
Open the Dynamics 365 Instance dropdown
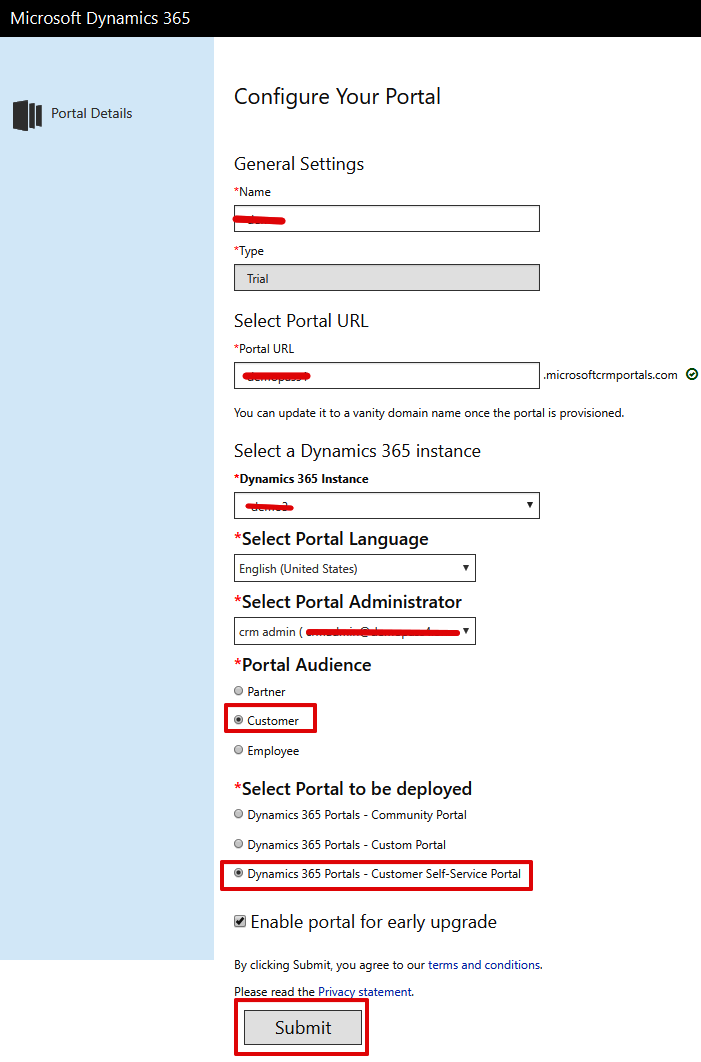point(387,506)
